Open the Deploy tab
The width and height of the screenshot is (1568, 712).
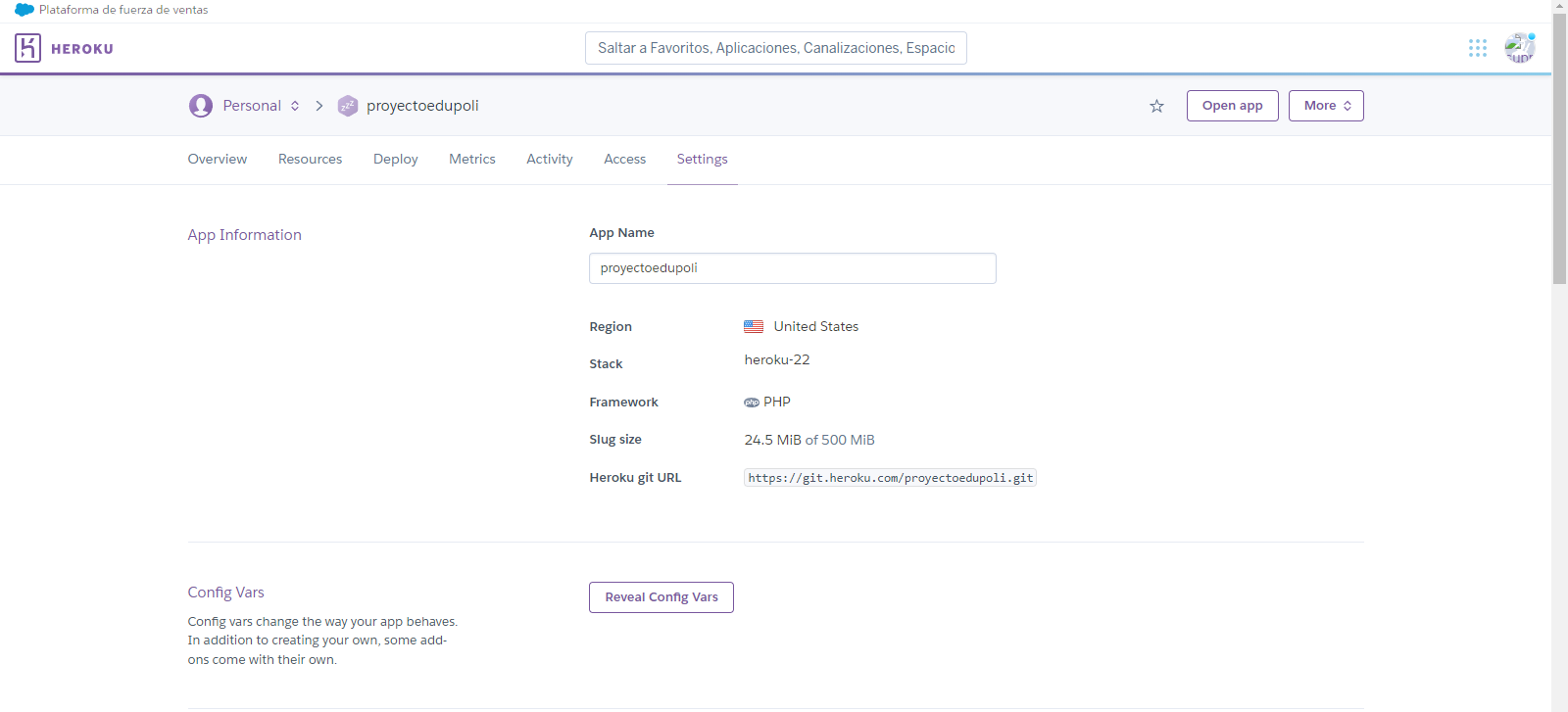click(396, 159)
